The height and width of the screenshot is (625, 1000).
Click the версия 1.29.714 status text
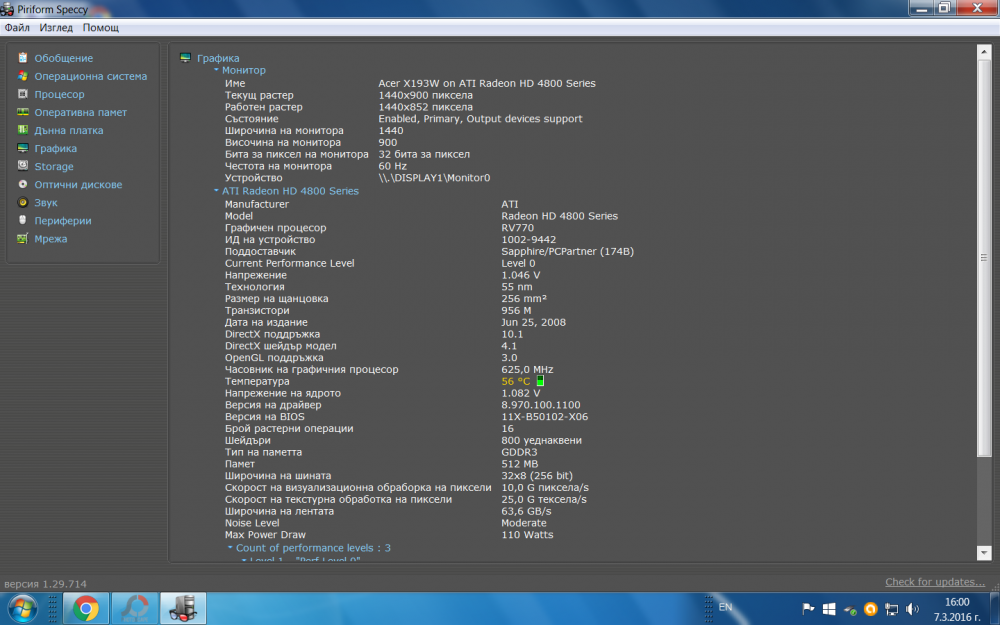pos(45,584)
